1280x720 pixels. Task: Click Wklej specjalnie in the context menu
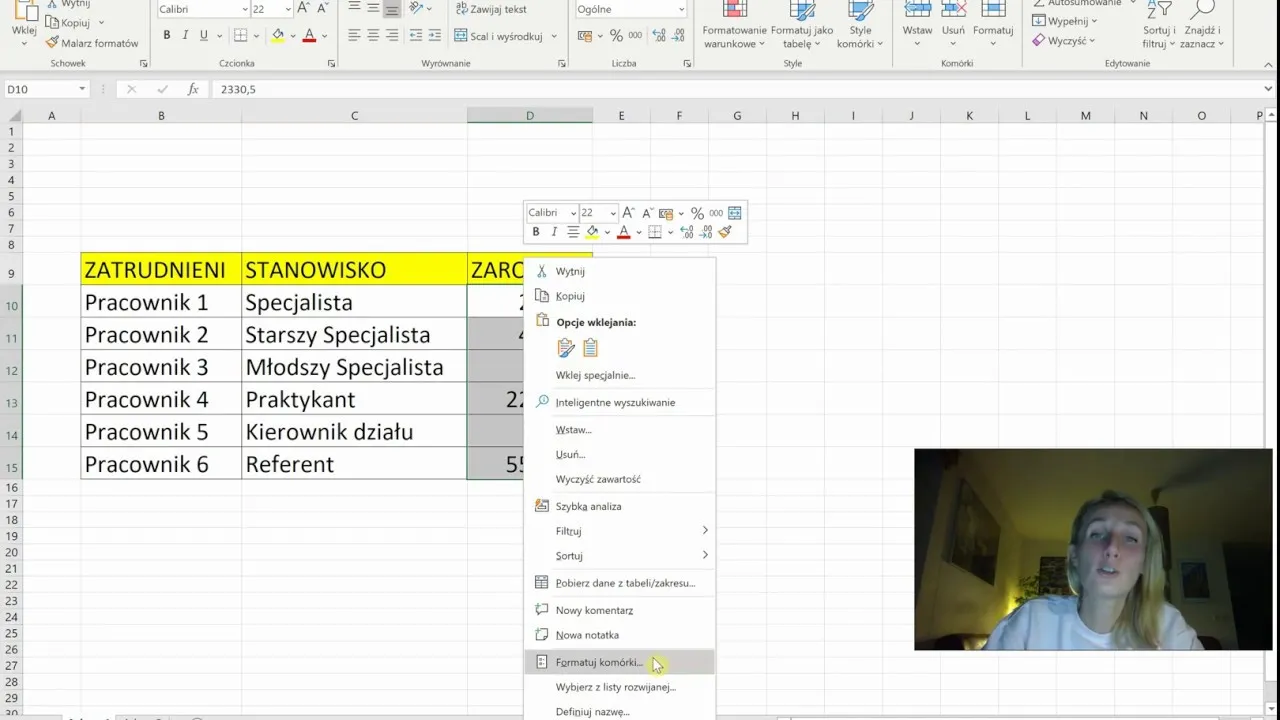tap(595, 374)
